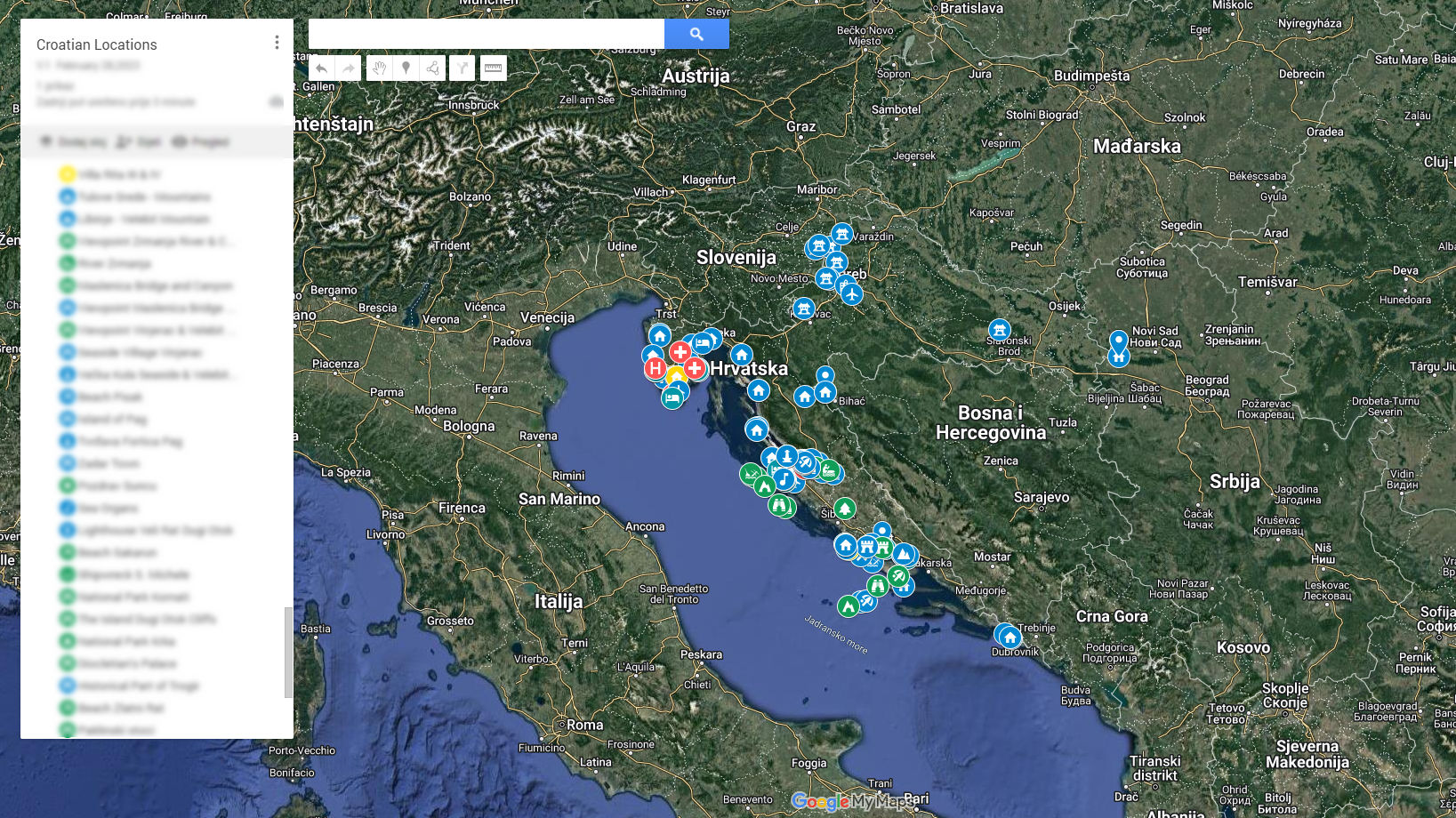Pick the ruler measure distance tool
This screenshot has width=1456, height=818.
(x=494, y=68)
